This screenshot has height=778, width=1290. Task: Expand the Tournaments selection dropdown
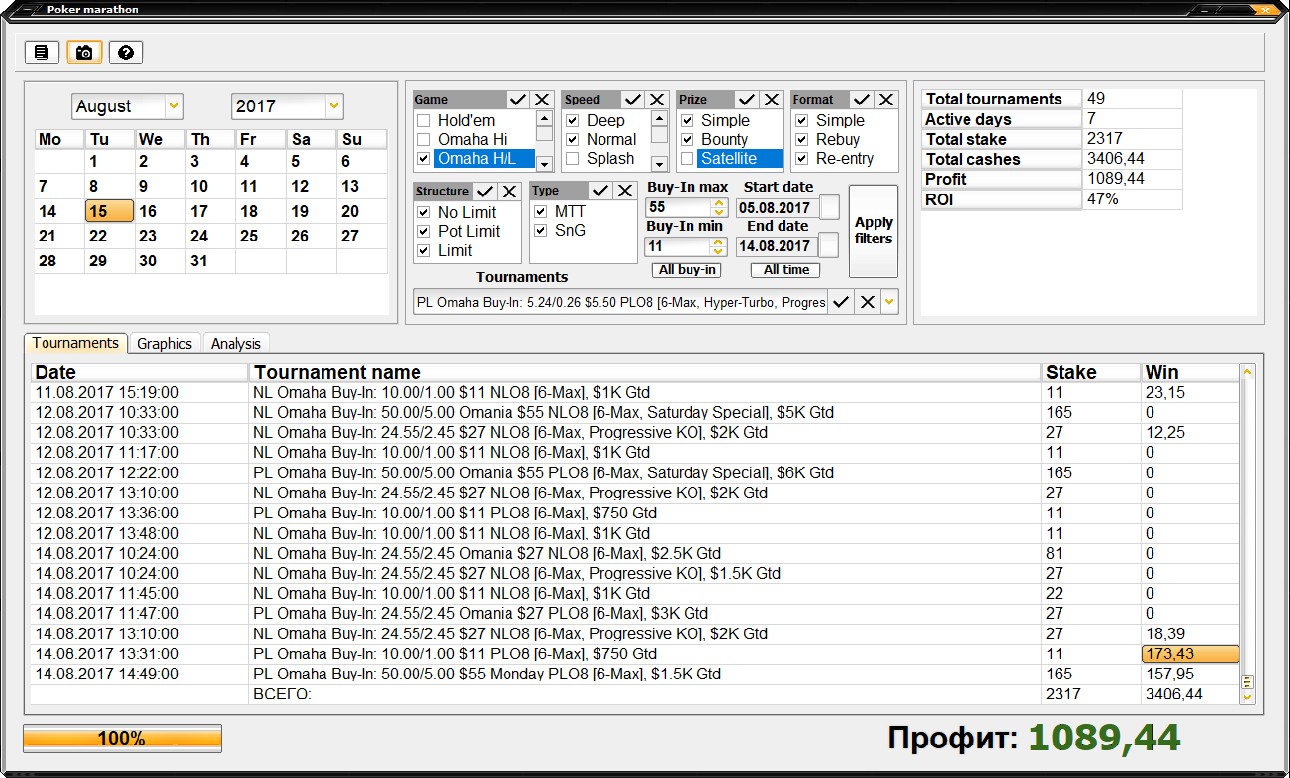tap(890, 301)
